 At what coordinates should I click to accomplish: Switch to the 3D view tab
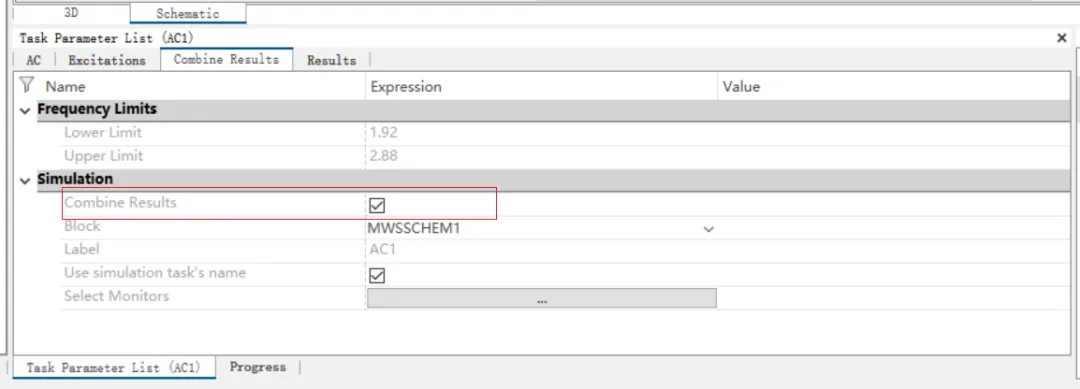point(71,12)
